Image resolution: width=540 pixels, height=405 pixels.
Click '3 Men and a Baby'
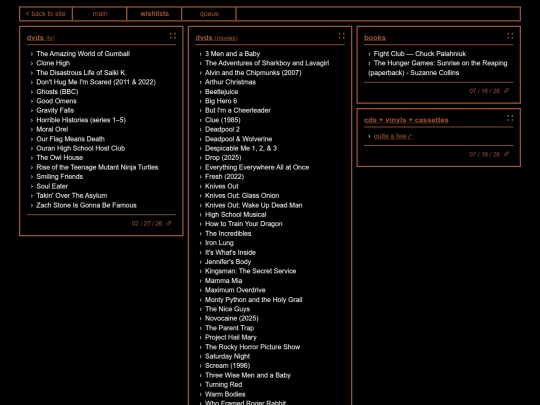pos(232,54)
